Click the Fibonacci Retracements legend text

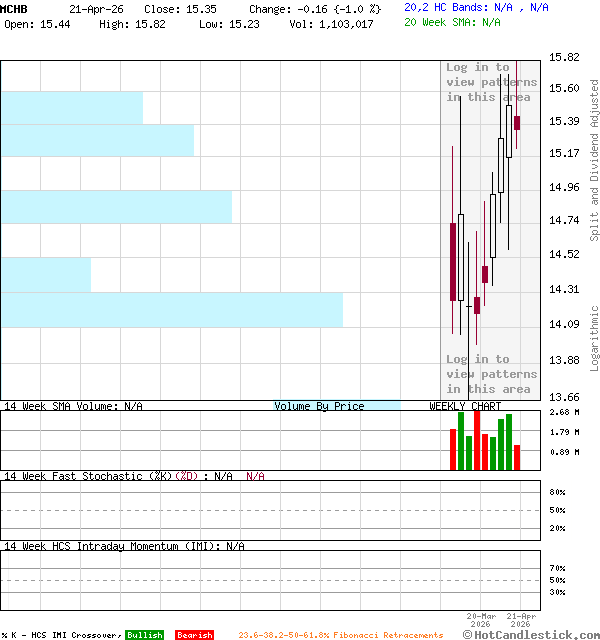tap(340, 635)
